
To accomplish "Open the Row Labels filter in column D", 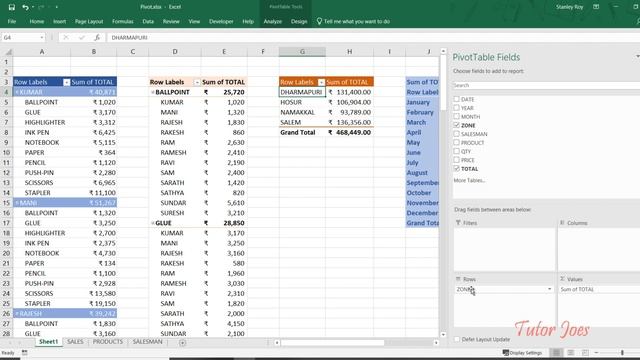I will point(197,82).
